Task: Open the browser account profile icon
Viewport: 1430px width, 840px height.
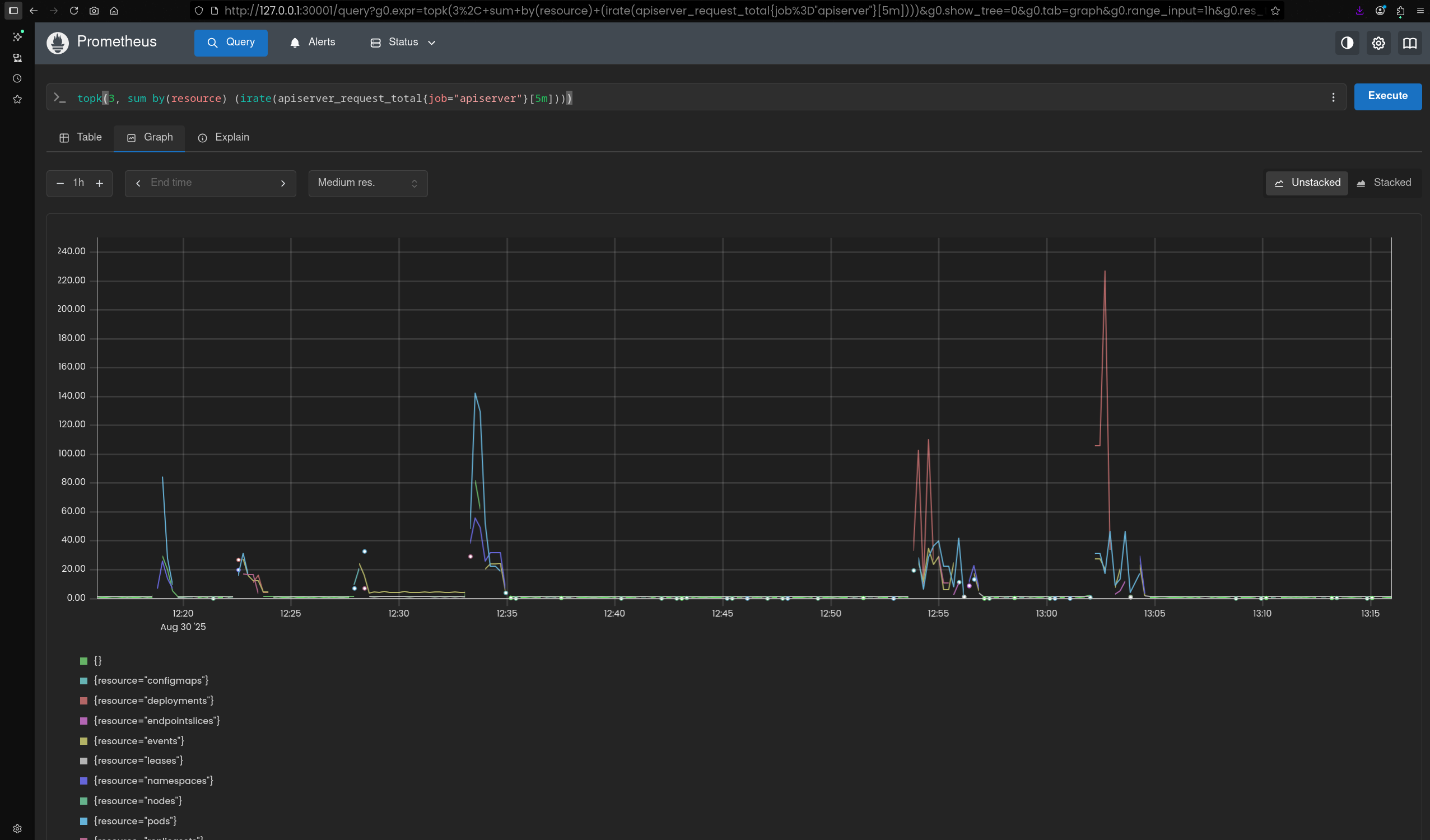Action: 1380,11
